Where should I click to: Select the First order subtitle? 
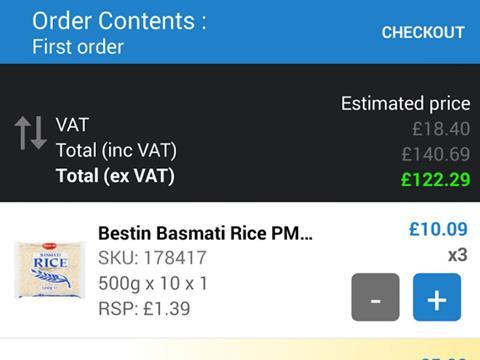point(78,47)
